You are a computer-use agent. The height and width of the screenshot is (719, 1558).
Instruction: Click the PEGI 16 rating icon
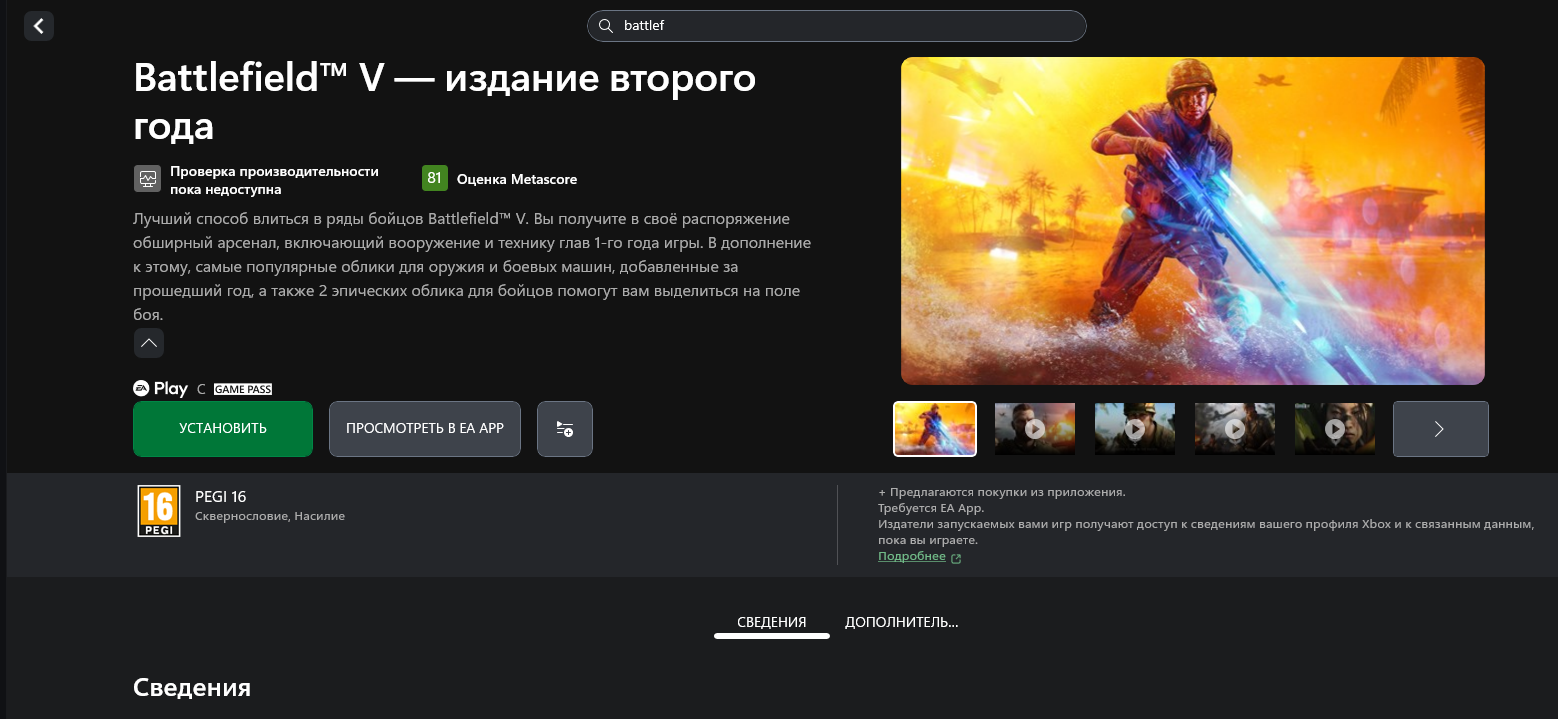coord(159,511)
